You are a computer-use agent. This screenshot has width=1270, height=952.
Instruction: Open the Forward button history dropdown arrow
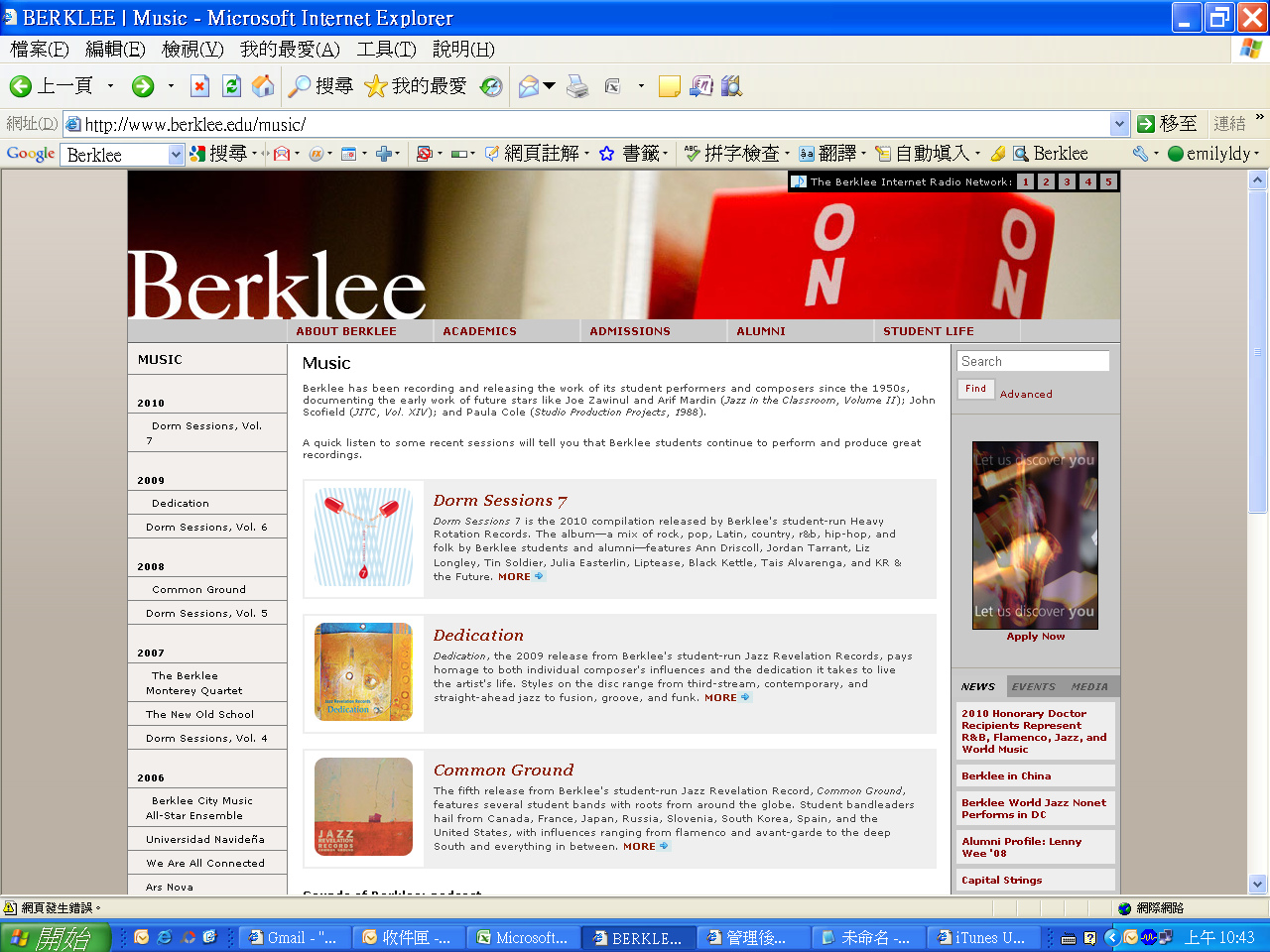click(x=171, y=87)
